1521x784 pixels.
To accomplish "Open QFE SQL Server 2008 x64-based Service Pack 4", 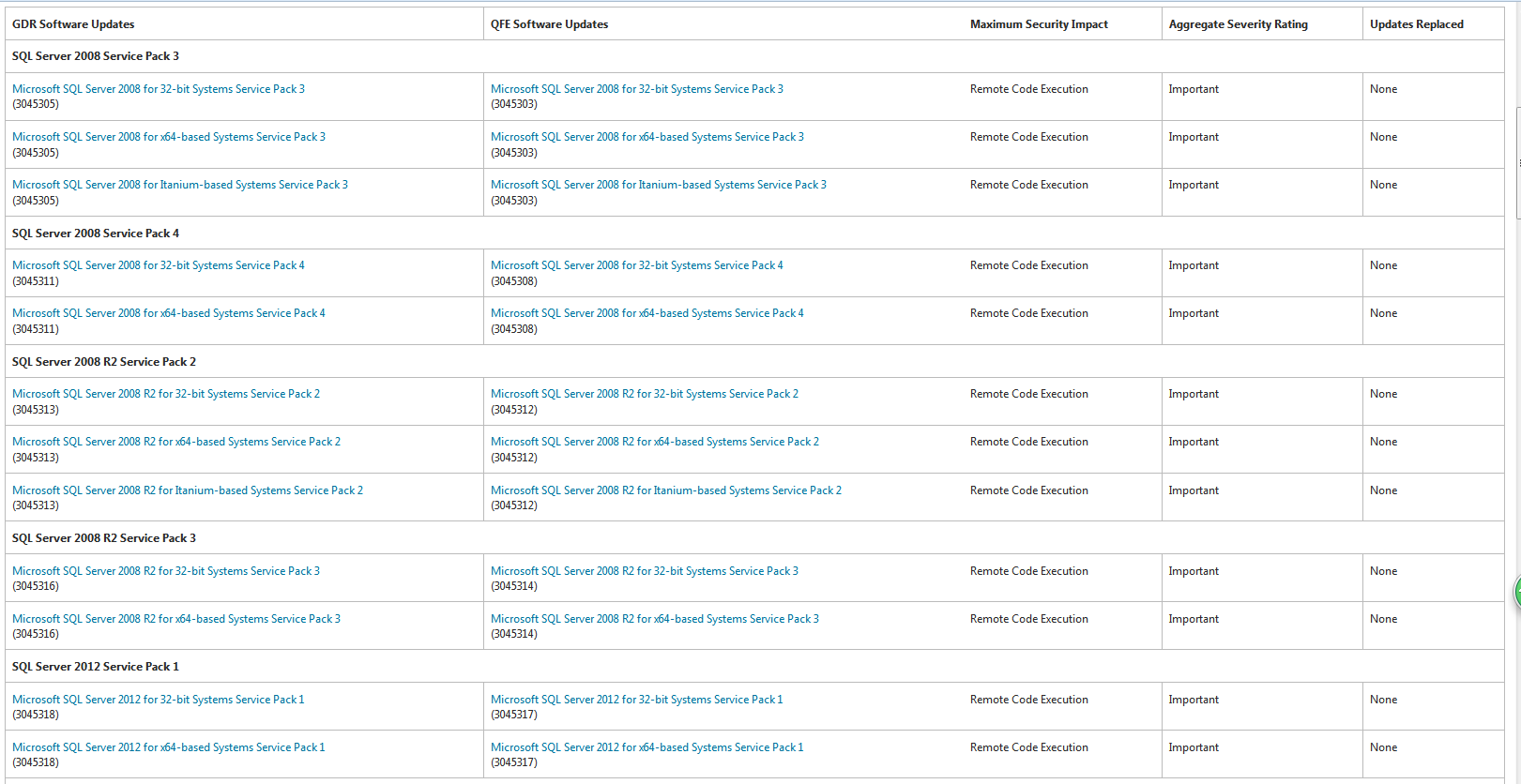I will [x=646, y=313].
